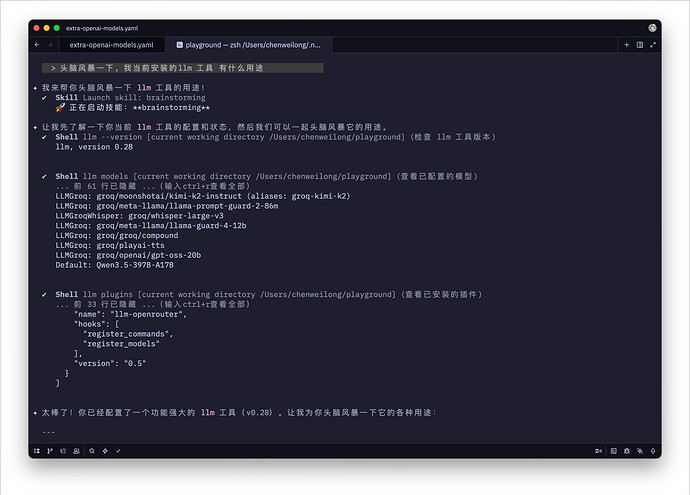Click the project search magnifier icon
This screenshot has height=495, width=690.
[91, 451]
